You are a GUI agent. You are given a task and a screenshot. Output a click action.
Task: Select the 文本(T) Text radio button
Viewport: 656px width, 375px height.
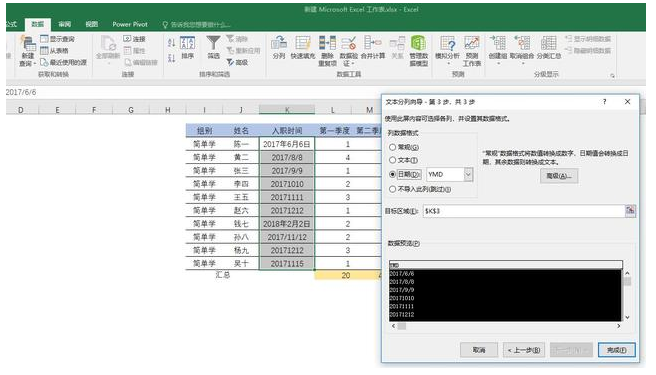coord(392,160)
